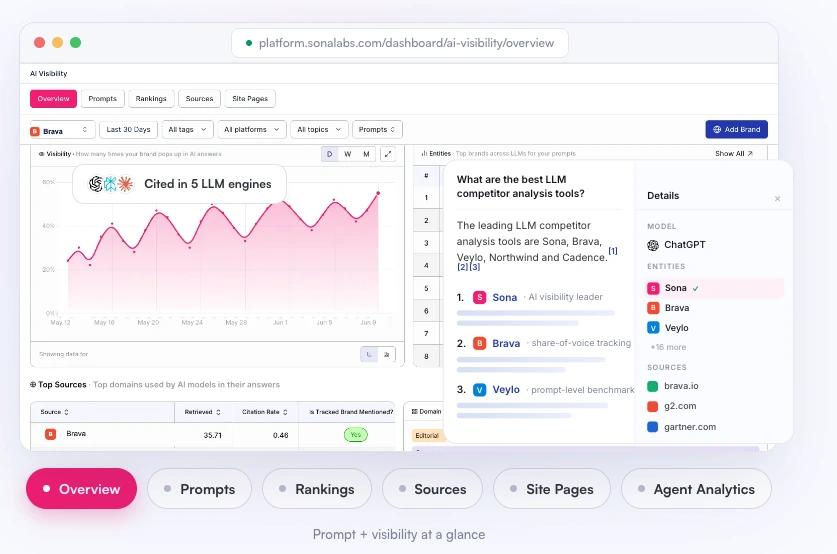Click the large Rankings pill below screenshot
This screenshot has height=554, width=837.
[317, 489]
